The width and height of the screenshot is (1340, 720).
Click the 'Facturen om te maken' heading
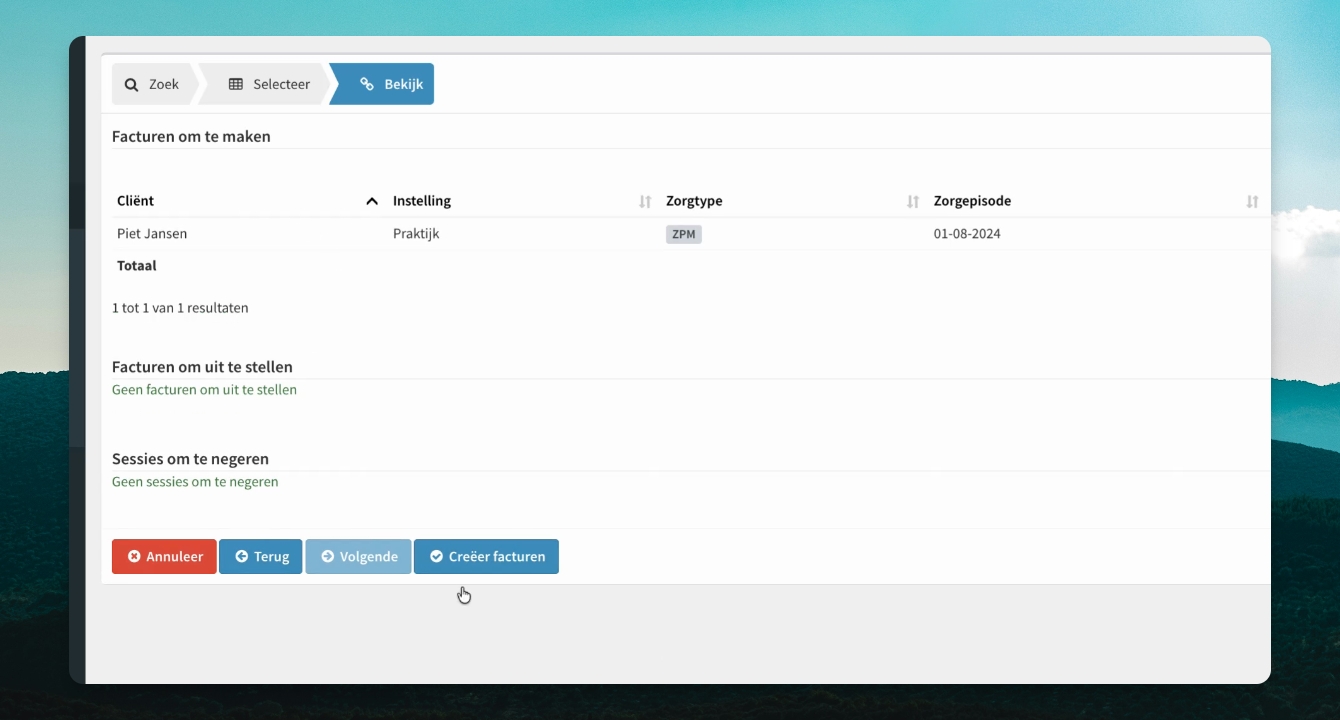(x=191, y=136)
